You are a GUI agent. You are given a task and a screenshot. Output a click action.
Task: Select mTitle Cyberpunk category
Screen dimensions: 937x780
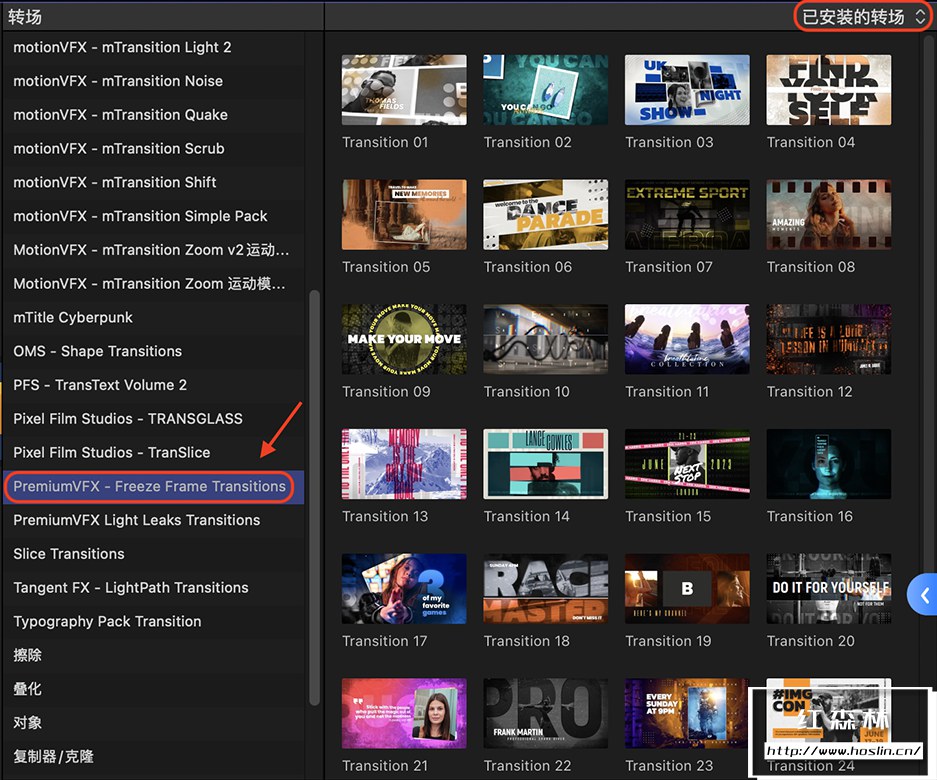click(x=153, y=317)
